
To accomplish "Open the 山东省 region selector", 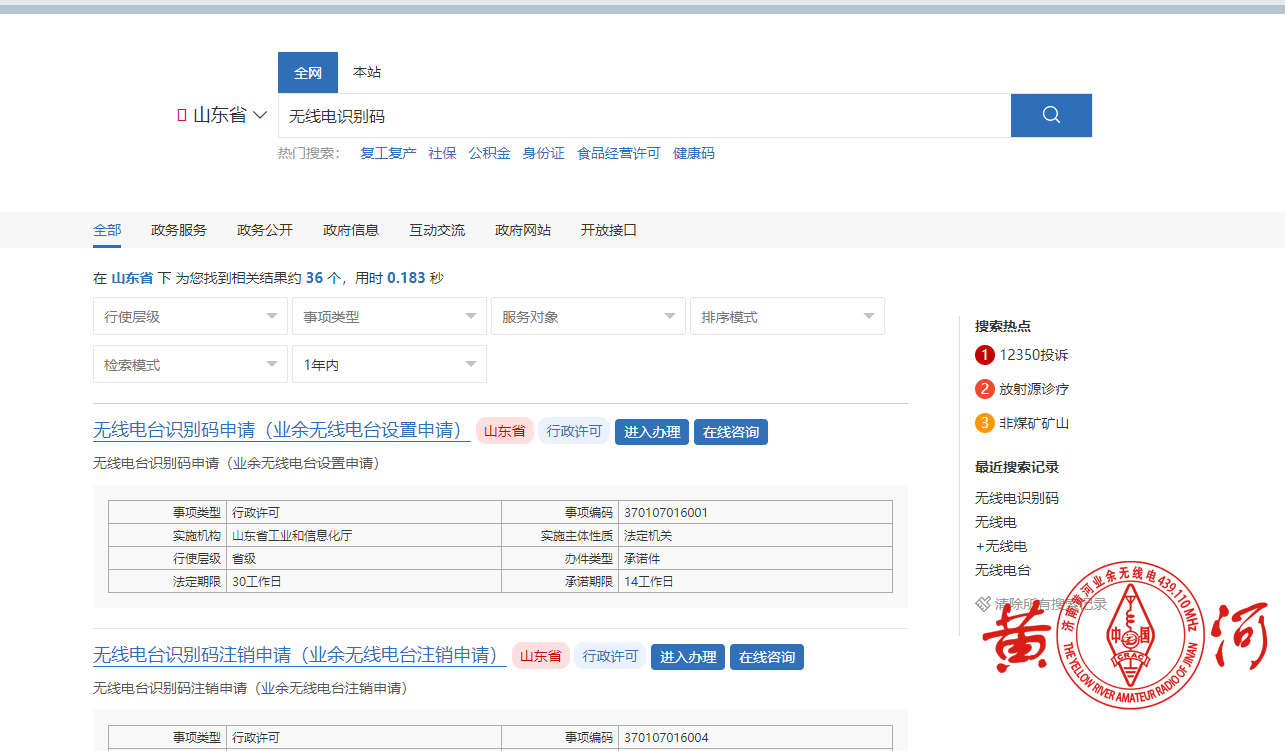I will [223, 115].
